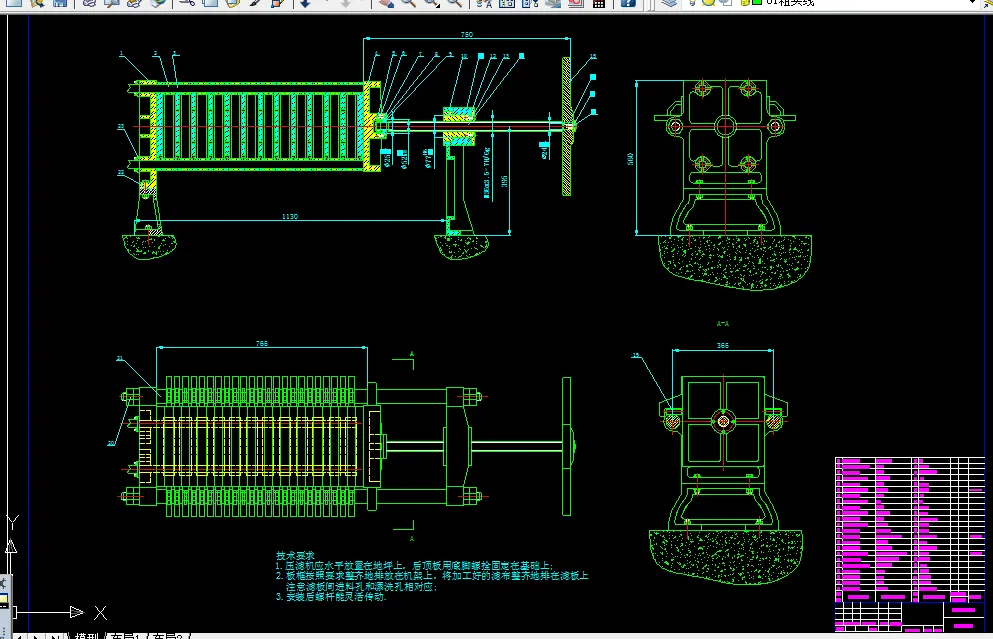This screenshot has width=993, height=639.
Task: Copy selection using the Copy icon
Action: [210, 3]
